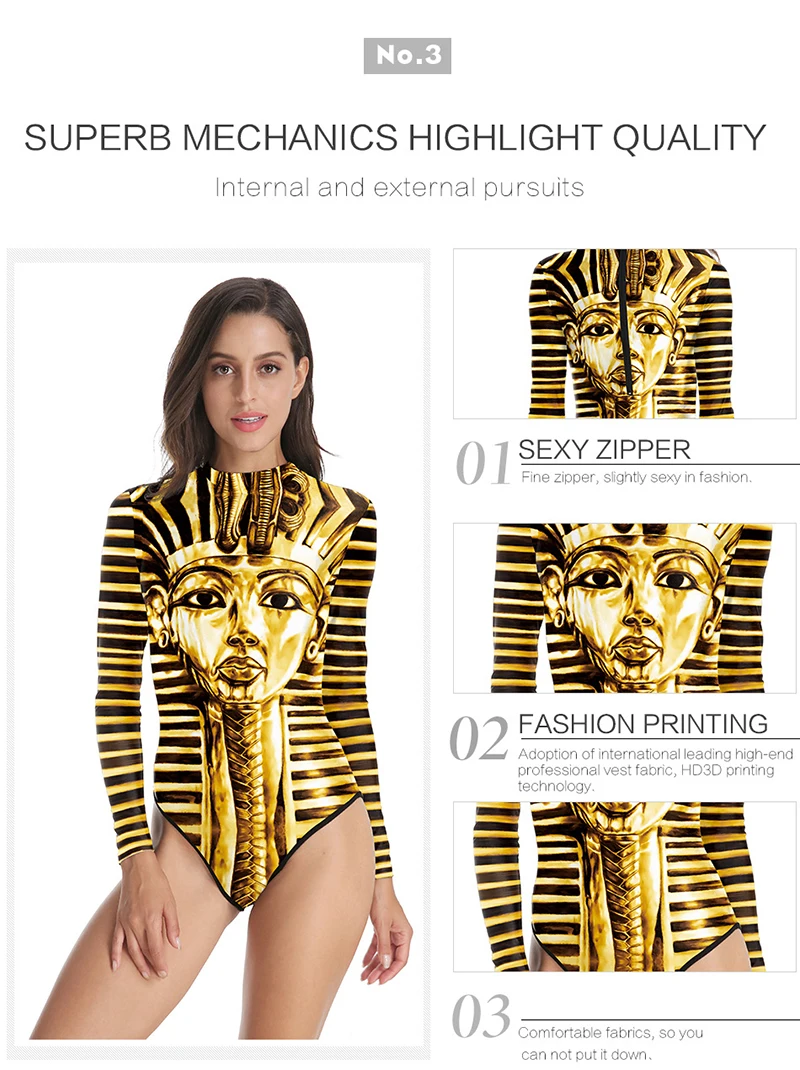Click the 03 number marker
Viewport: 800px width, 1070px height.
(481, 1016)
